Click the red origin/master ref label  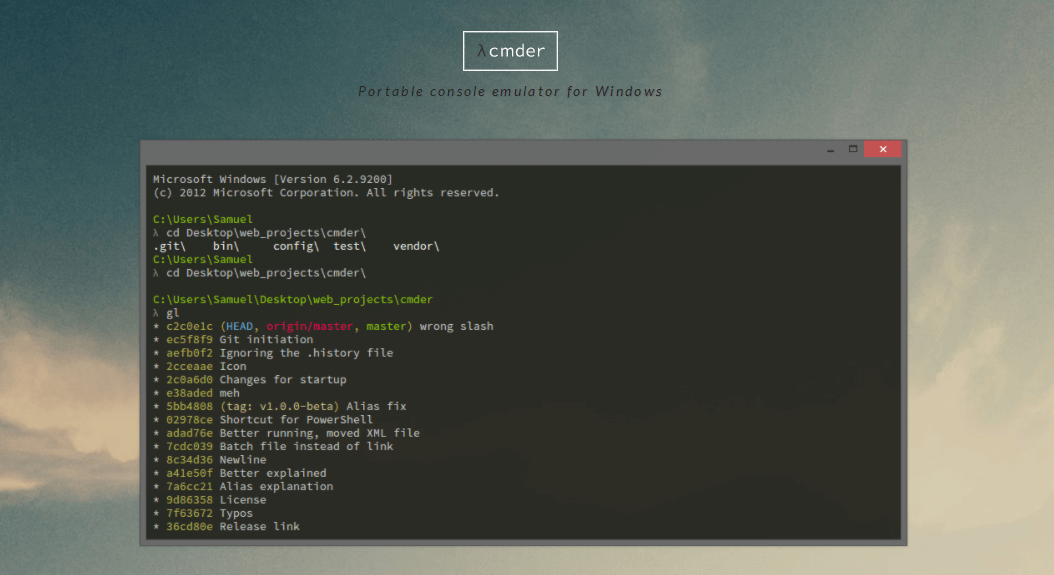(x=309, y=326)
